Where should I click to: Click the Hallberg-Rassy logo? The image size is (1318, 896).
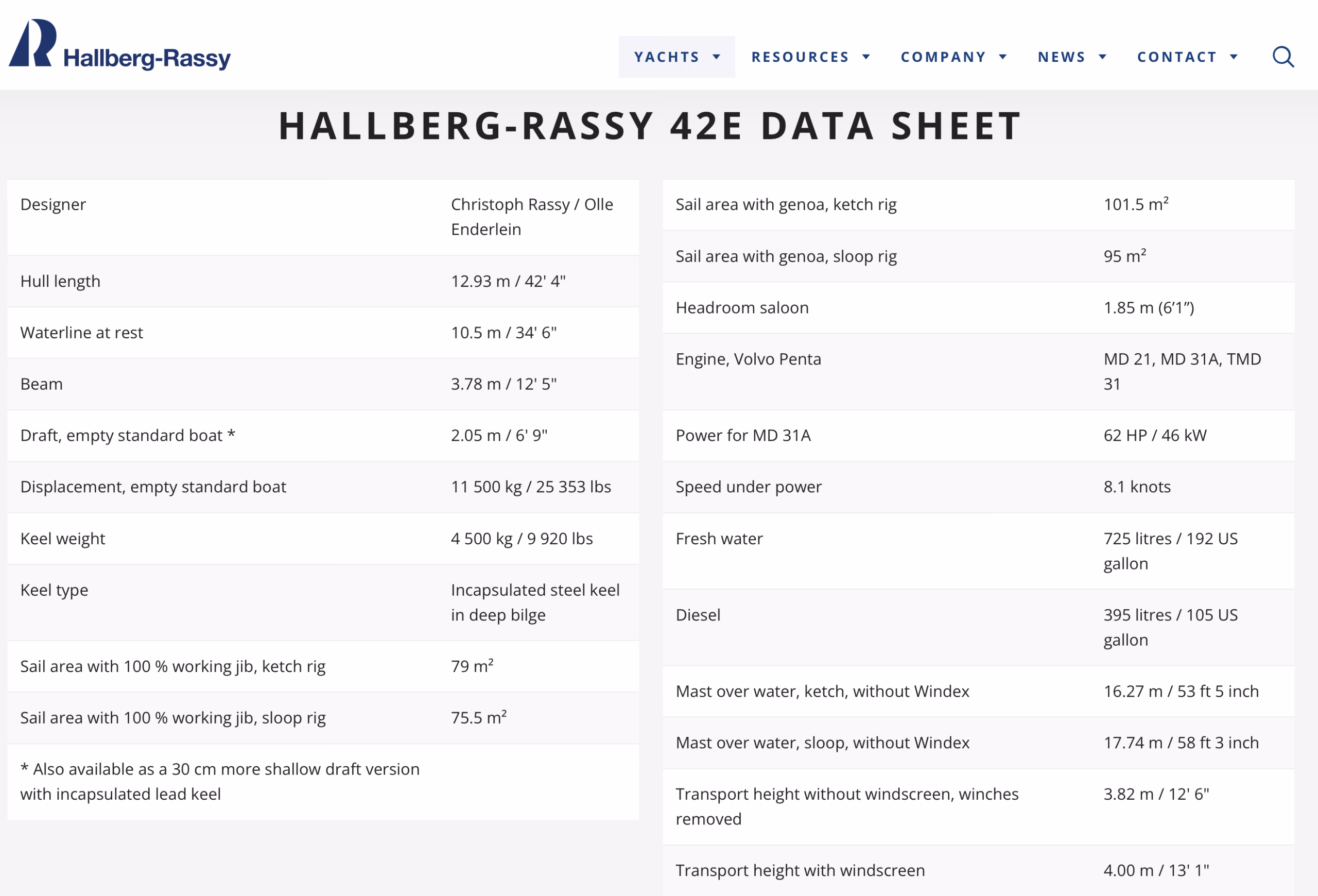pyautogui.click(x=119, y=45)
